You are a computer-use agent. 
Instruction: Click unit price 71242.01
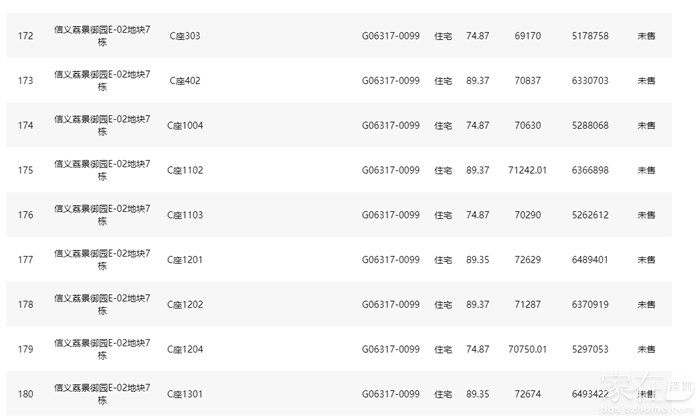[528, 170]
